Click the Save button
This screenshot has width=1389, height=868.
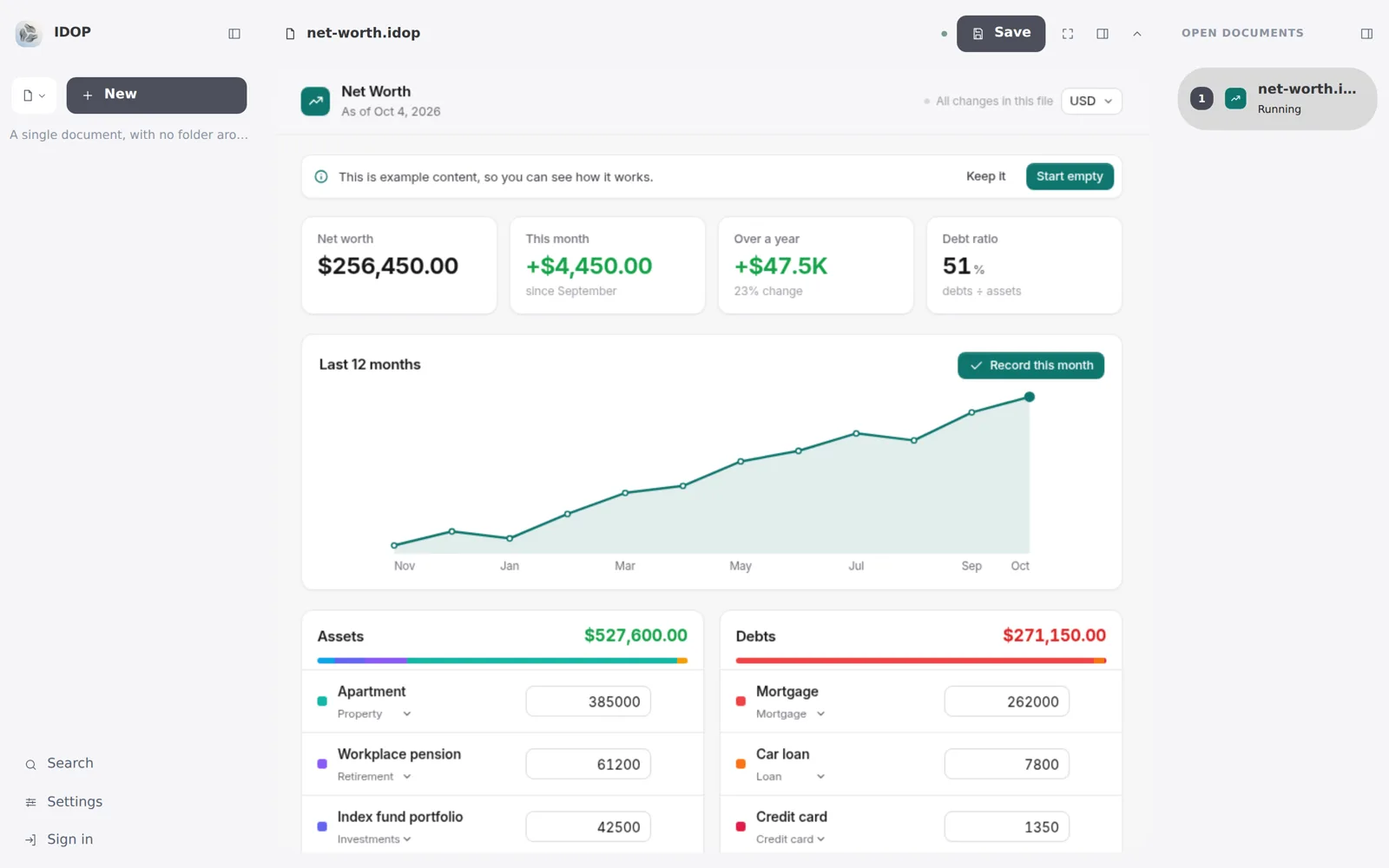click(1001, 33)
